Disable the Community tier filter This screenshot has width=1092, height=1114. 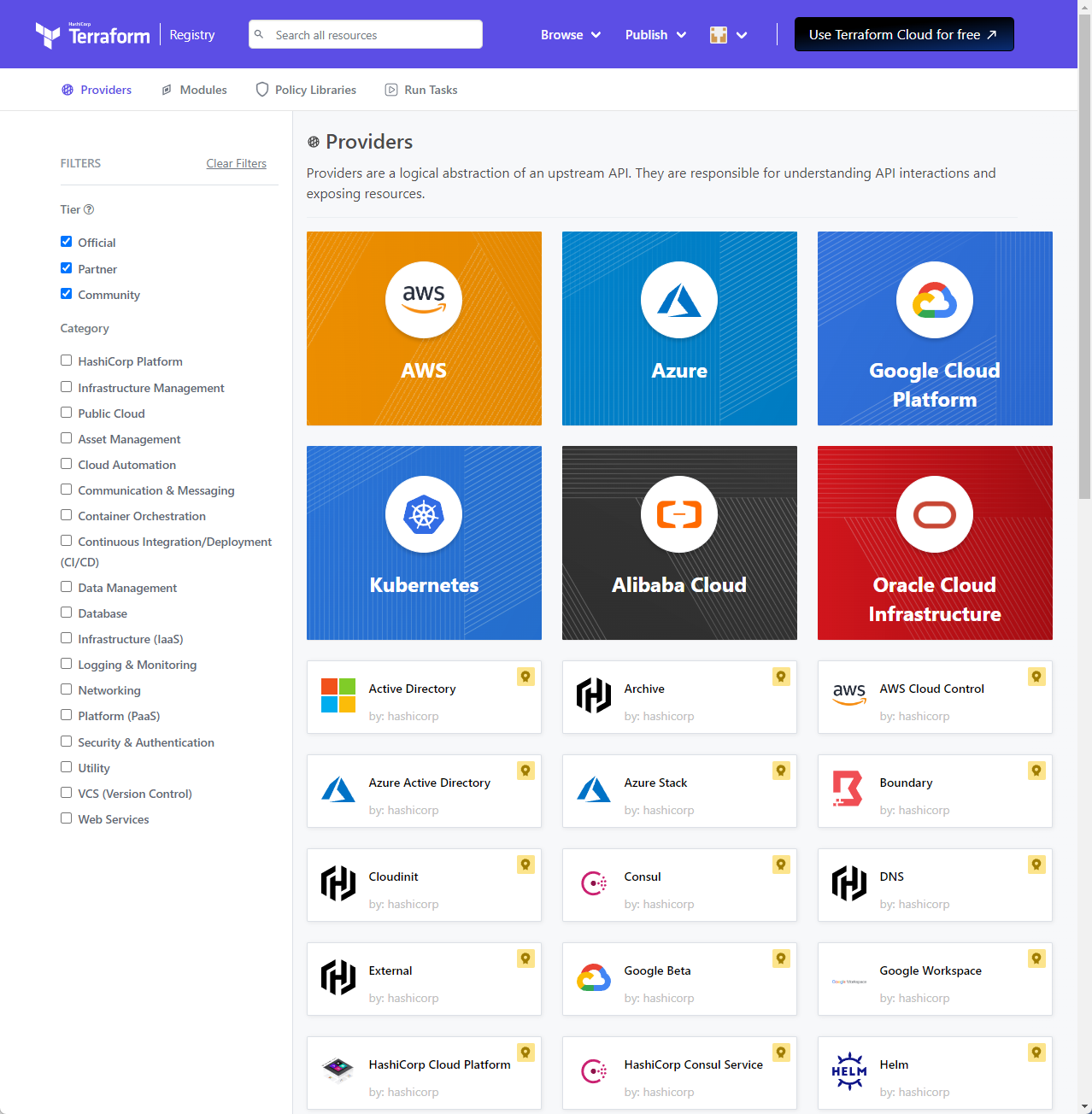(67, 294)
